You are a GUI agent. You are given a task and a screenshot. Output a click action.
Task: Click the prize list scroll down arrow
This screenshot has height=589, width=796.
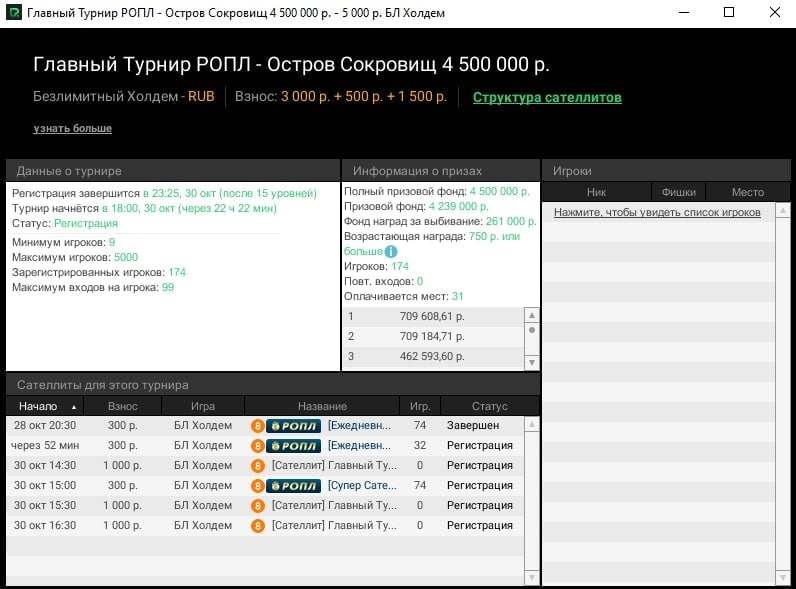click(x=532, y=363)
